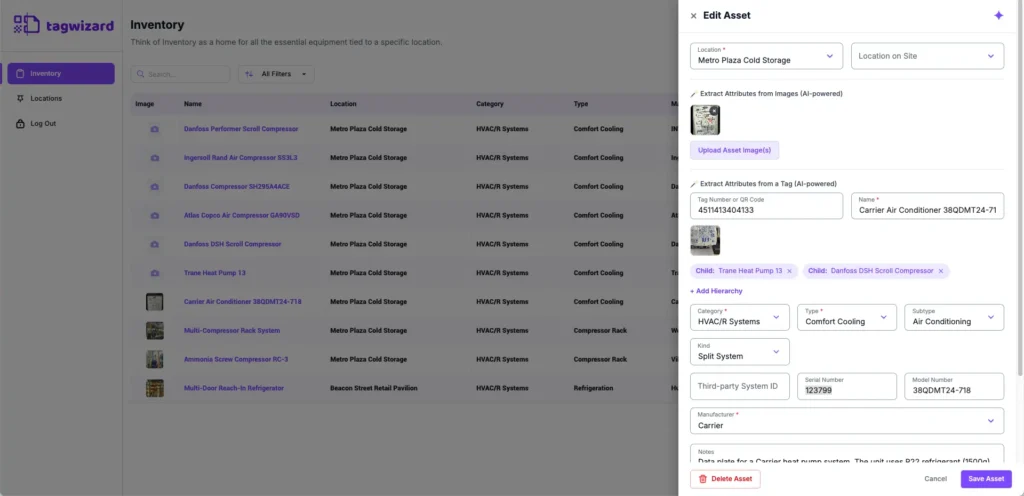The image size is (1024, 496).
Task: Open Multi-Compressor Rack System link
Action: [232, 330]
